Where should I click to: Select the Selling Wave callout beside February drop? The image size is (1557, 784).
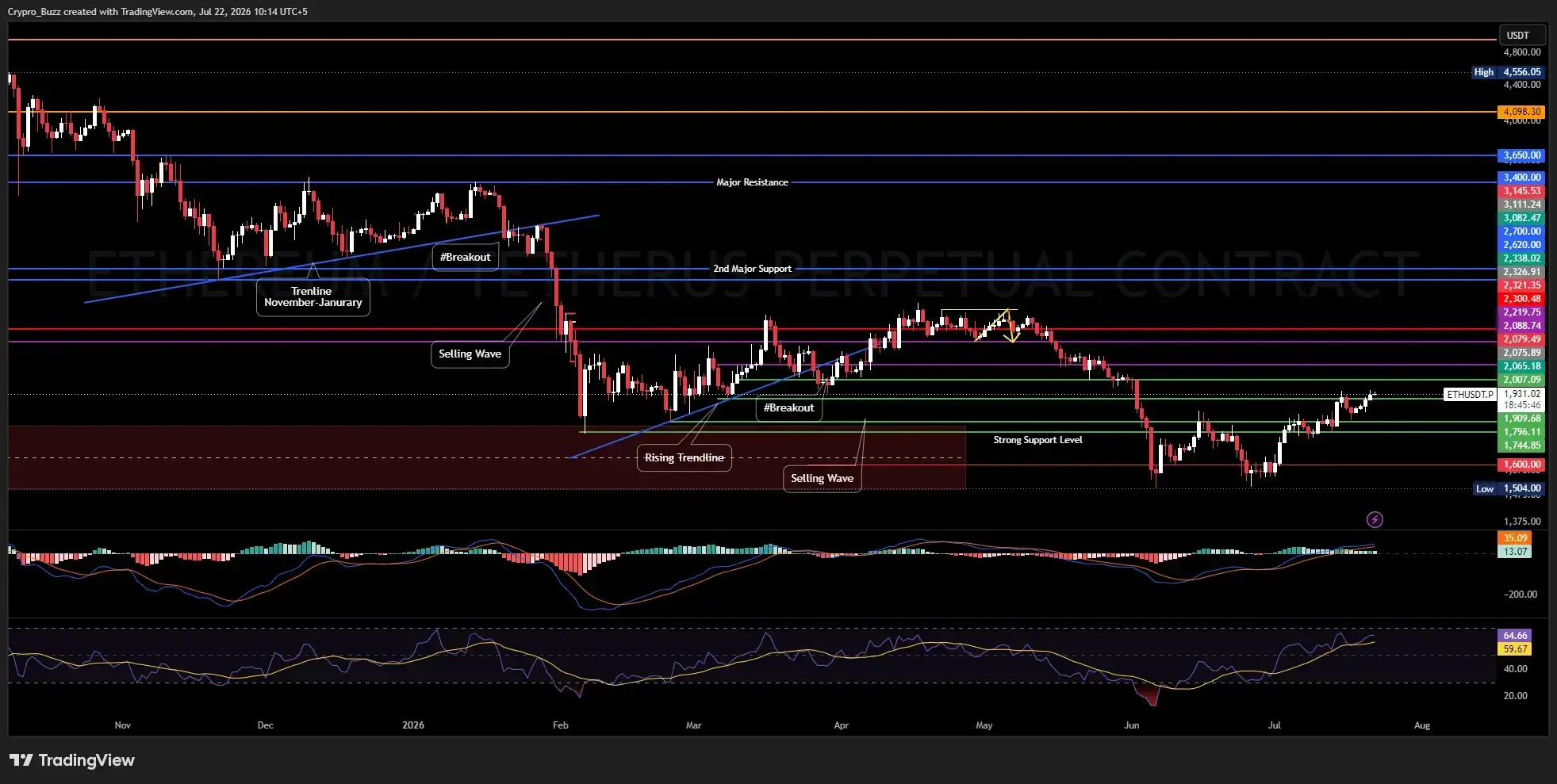click(x=470, y=354)
